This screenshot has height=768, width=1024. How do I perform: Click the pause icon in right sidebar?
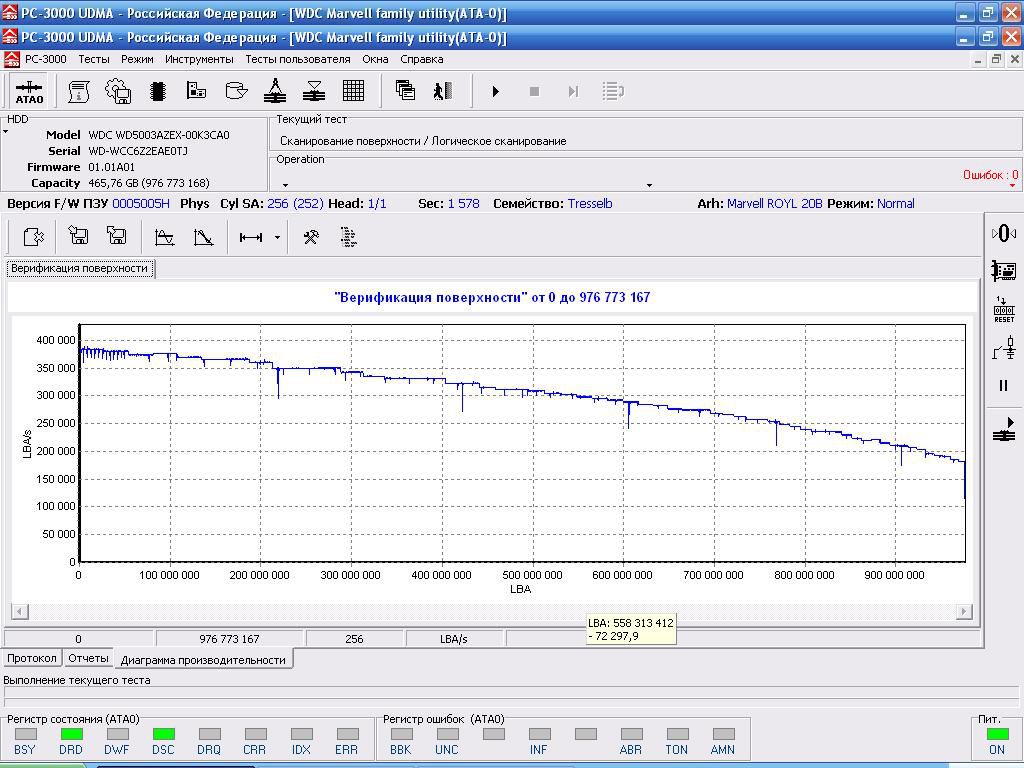click(1004, 385)
